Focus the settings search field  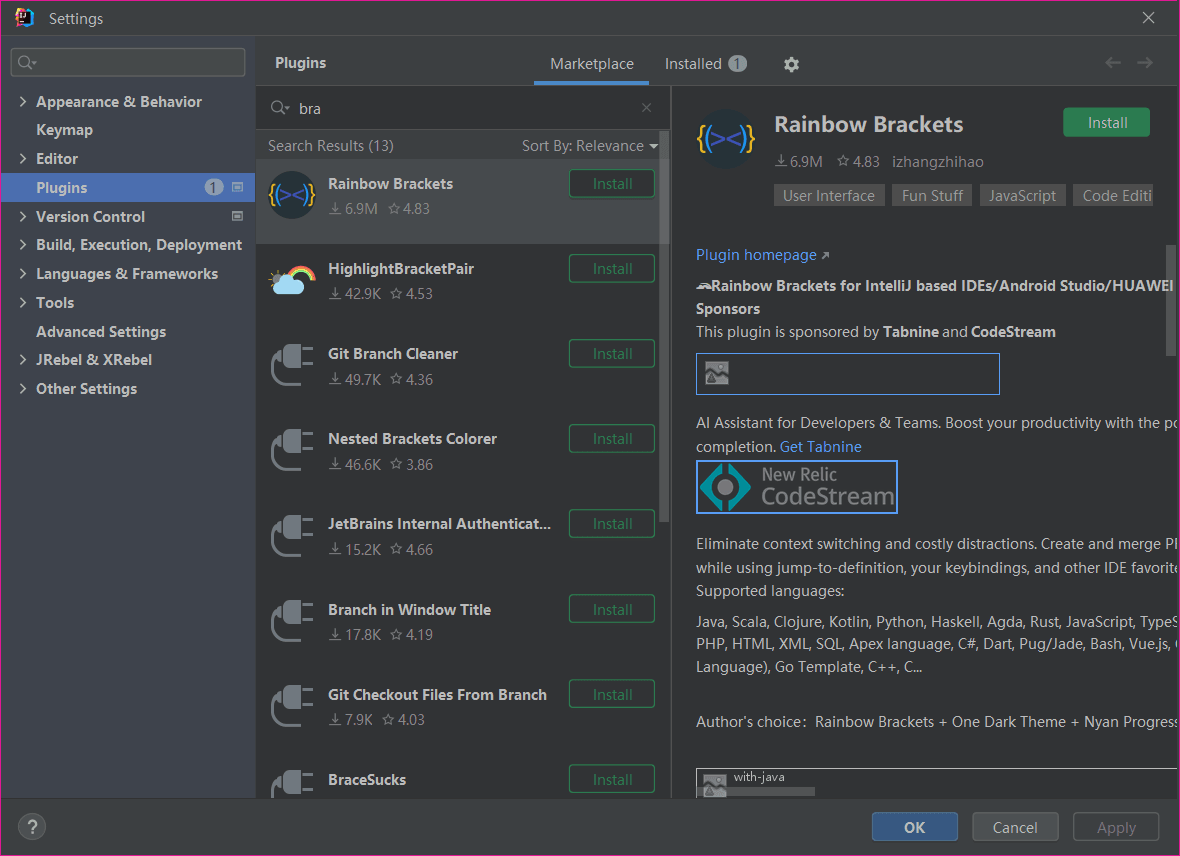(x=128, y=62)
